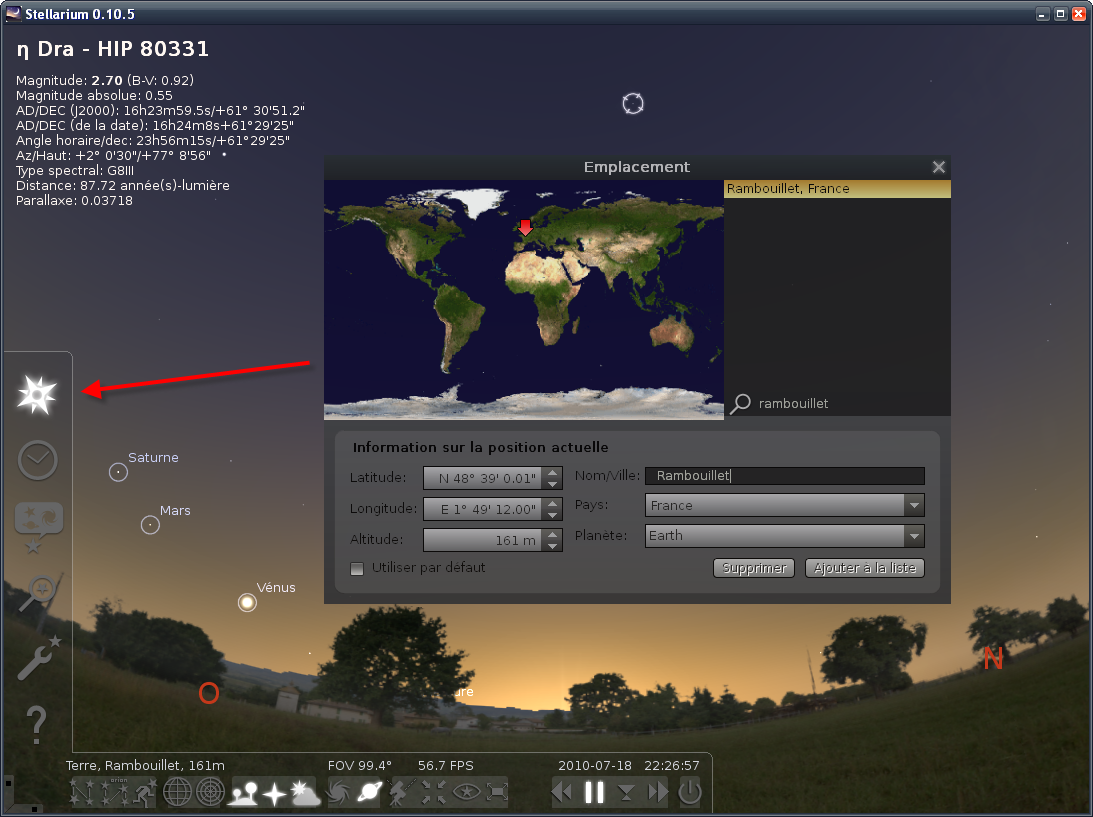Click the Stellarium app icon in title bar
The image size is (1093, 817).
point(13,13)
